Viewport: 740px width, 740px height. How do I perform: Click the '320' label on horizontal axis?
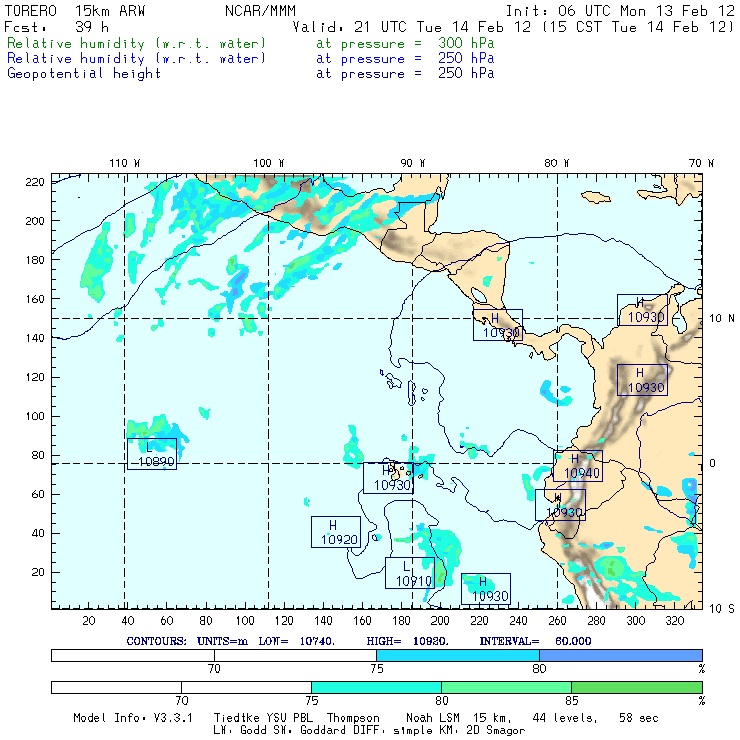[x=674, y=621]
